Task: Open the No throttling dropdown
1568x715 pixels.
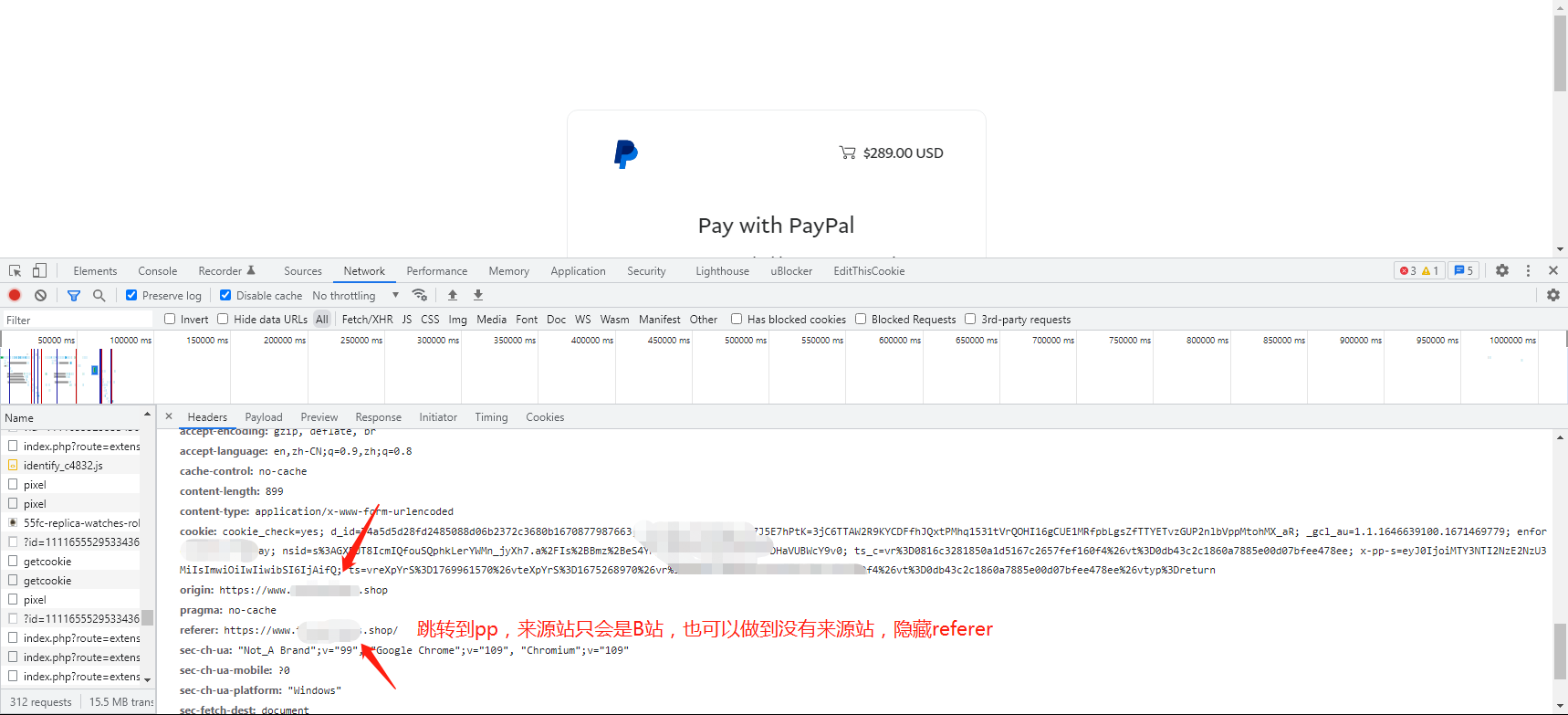Action: click(356, 295)
